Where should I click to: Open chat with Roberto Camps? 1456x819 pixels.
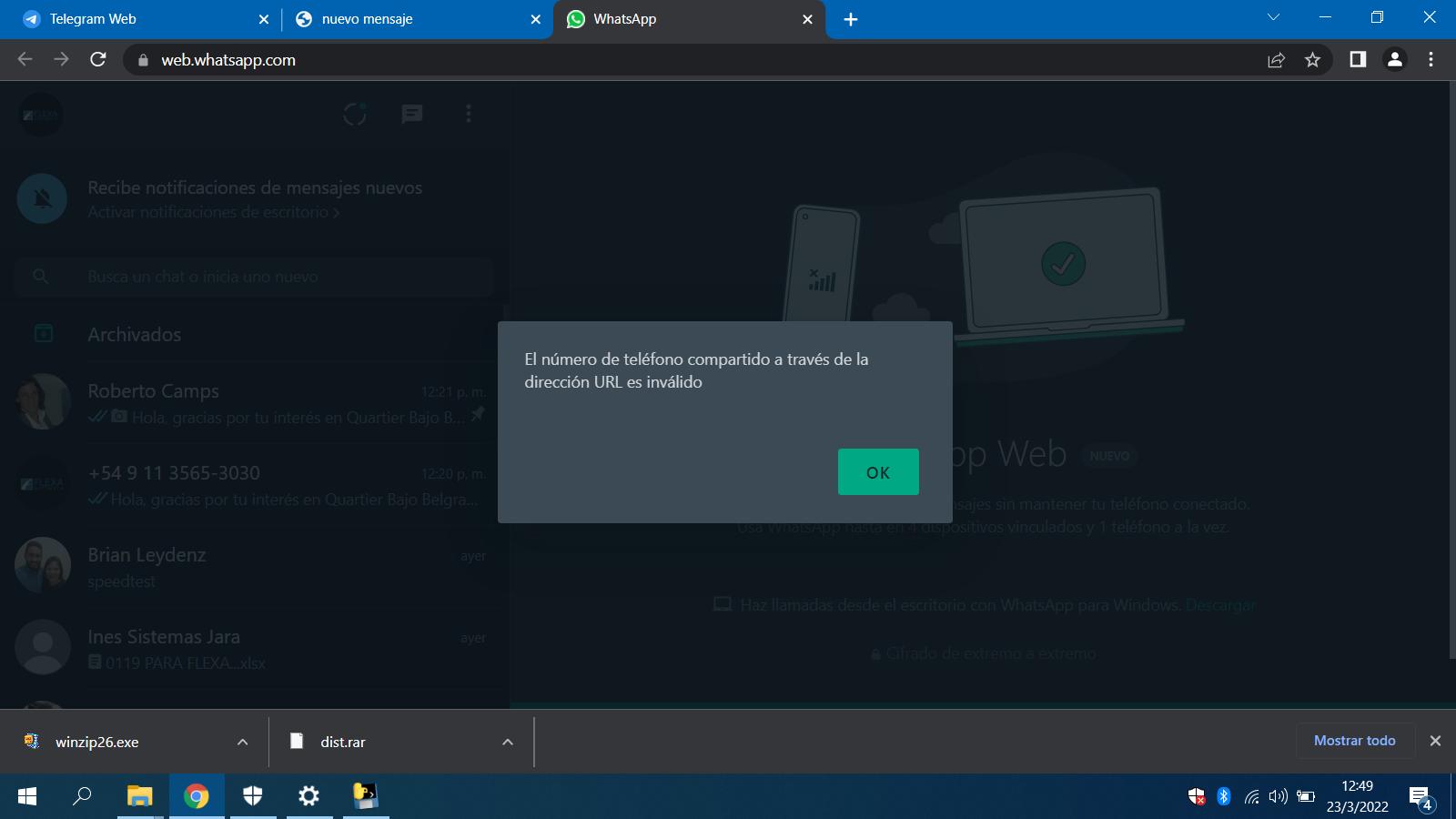pos(255,403)
